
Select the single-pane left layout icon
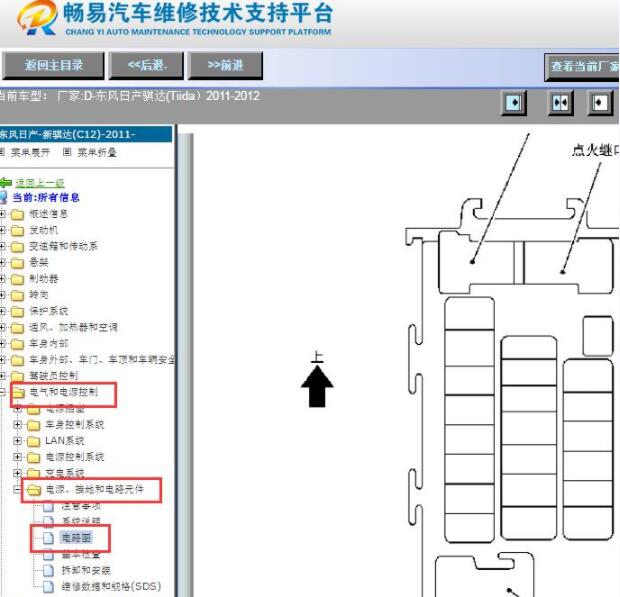(514, 103)
